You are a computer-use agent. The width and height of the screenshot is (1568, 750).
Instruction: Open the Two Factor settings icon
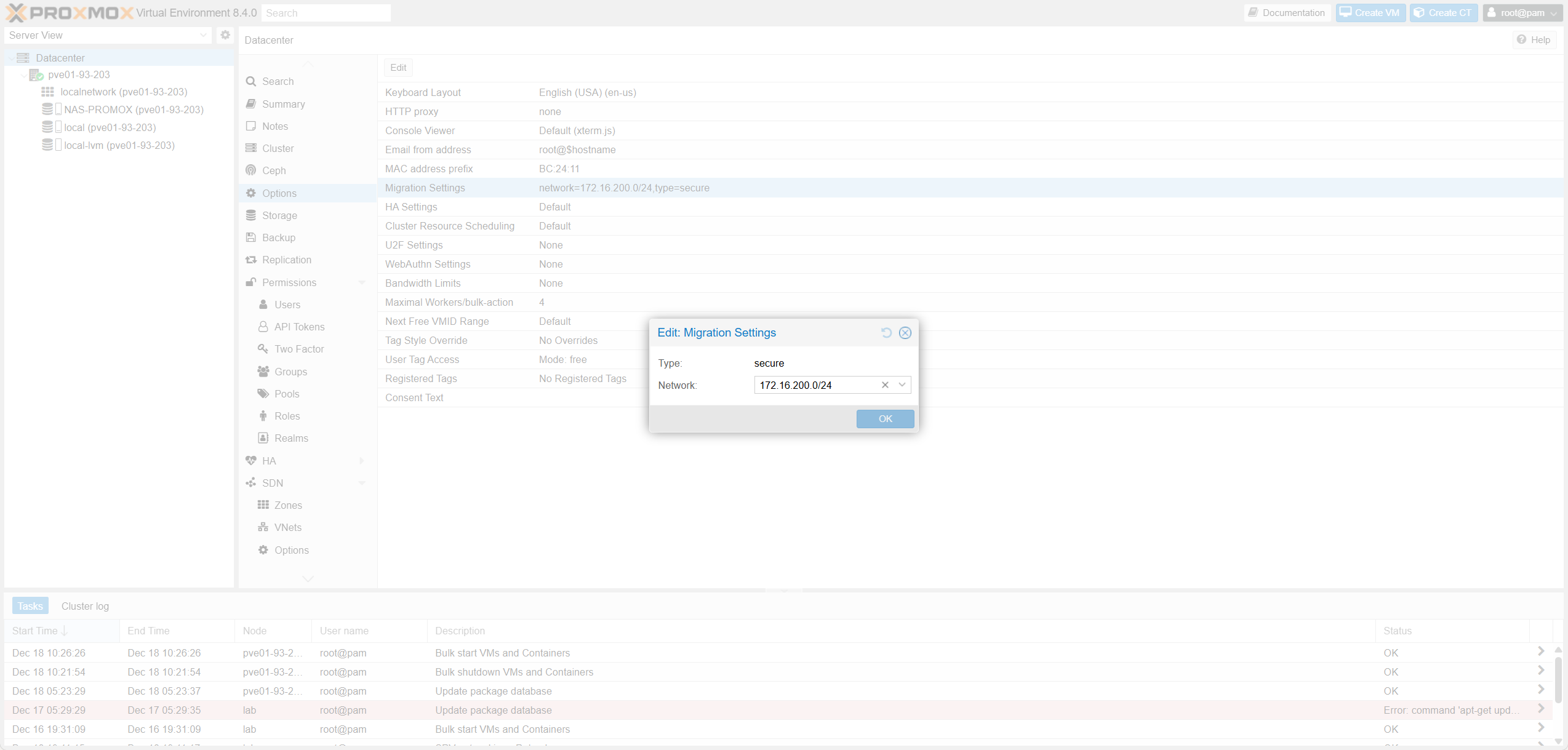[263, 349]
